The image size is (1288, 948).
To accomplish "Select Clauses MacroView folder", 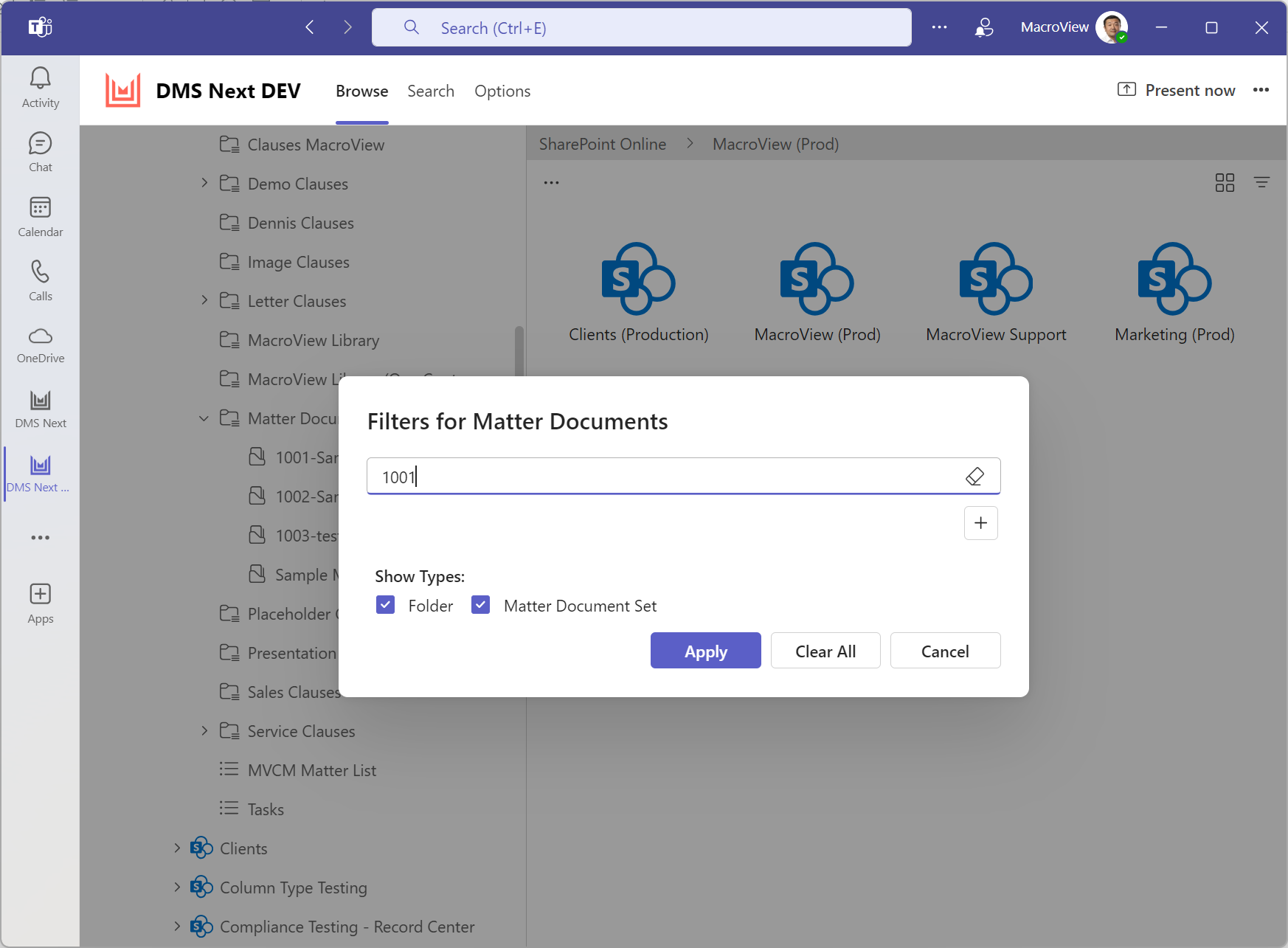I will coord(302,145).
